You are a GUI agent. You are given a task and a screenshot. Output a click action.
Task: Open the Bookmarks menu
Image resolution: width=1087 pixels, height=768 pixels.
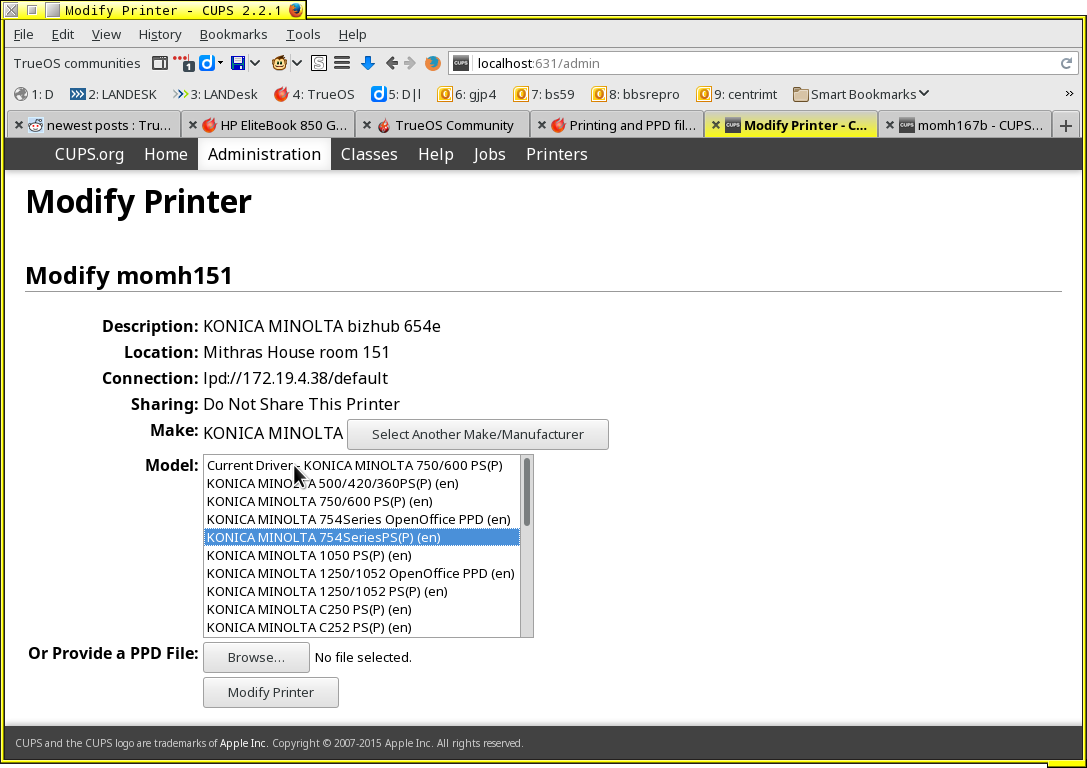click(x=234, y=34)
